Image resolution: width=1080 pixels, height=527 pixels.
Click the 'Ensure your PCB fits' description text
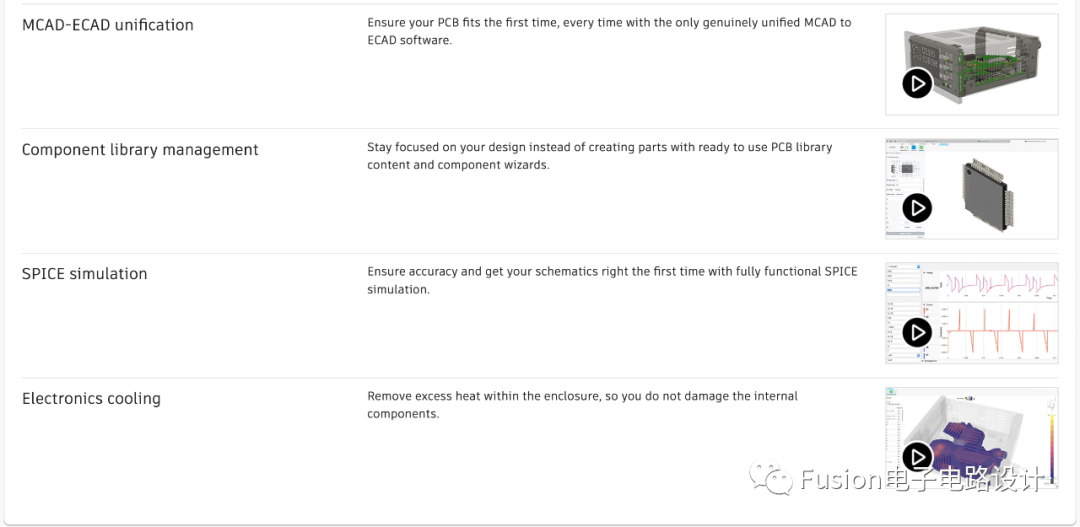point(608,31)
